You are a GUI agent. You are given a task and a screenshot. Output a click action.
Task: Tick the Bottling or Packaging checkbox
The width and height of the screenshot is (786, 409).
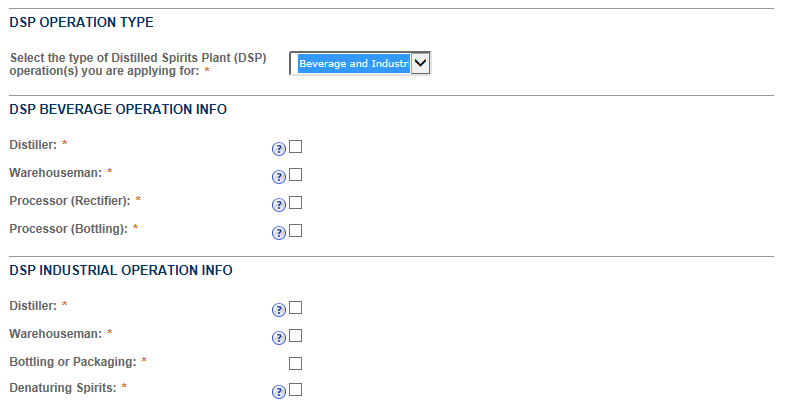tap(295, 363)
